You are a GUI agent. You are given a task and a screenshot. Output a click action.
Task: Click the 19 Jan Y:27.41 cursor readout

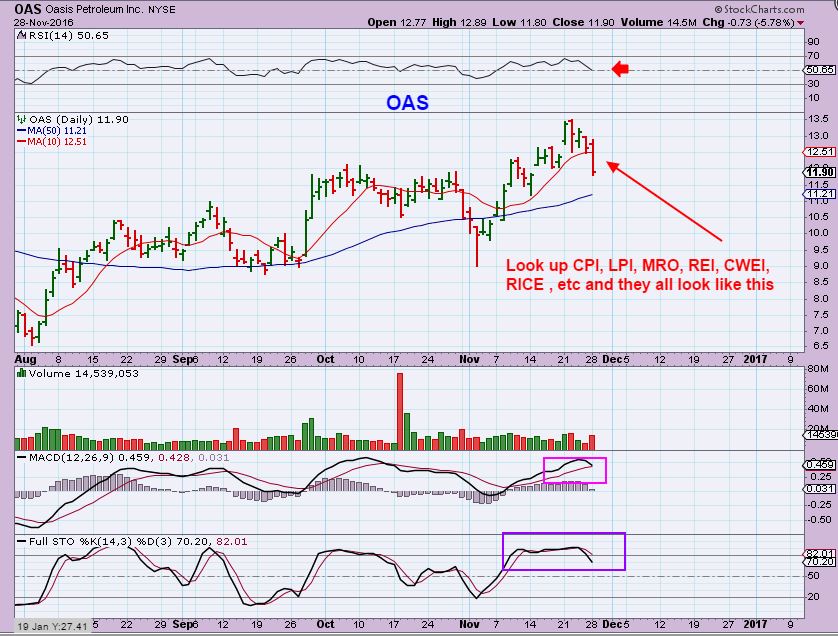pos(52,626)
